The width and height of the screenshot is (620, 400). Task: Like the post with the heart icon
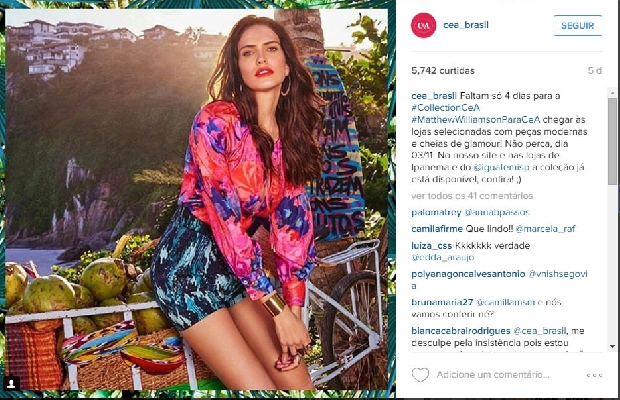tap(420, 374)
